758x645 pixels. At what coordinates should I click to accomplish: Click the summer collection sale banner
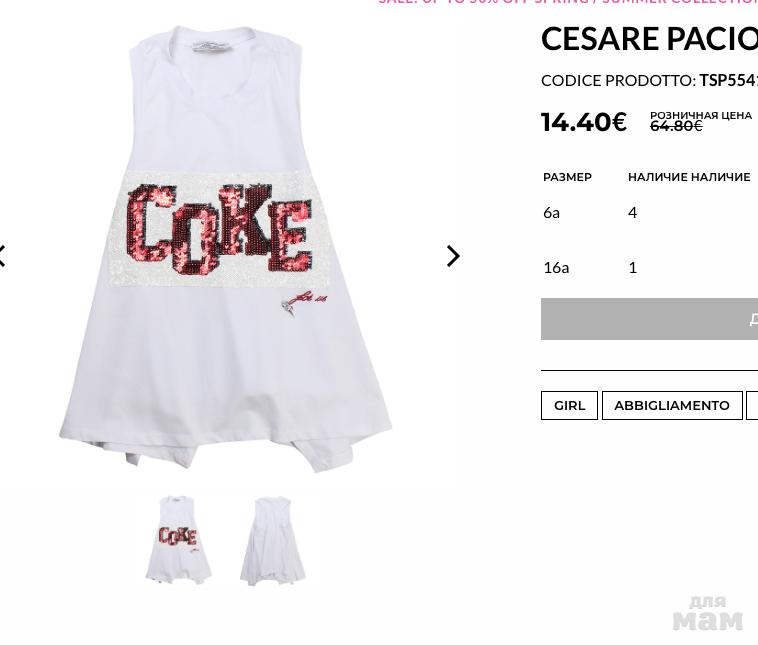coord(568,2)
